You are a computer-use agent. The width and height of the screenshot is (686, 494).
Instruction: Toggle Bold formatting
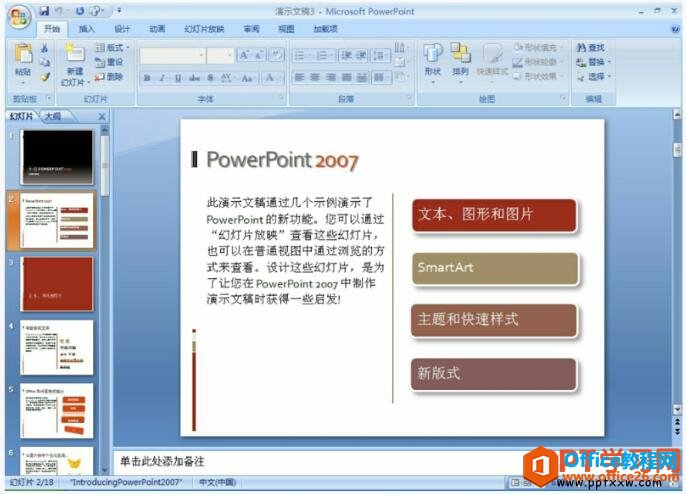[x=147, y=78]
